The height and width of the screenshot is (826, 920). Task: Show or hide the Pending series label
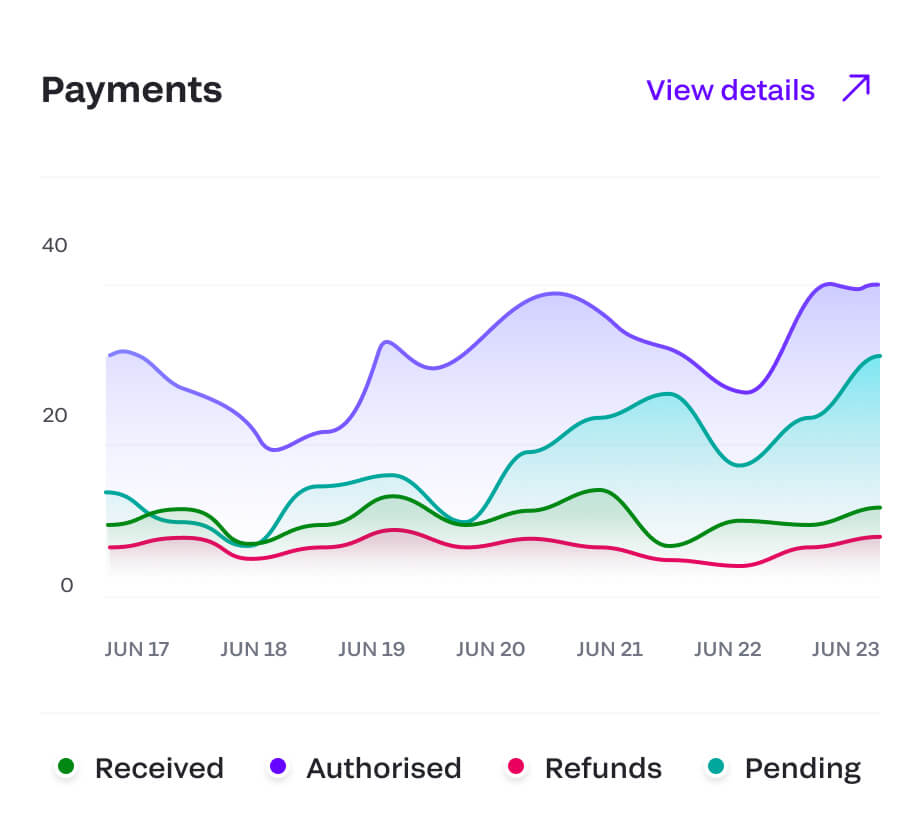802,768
